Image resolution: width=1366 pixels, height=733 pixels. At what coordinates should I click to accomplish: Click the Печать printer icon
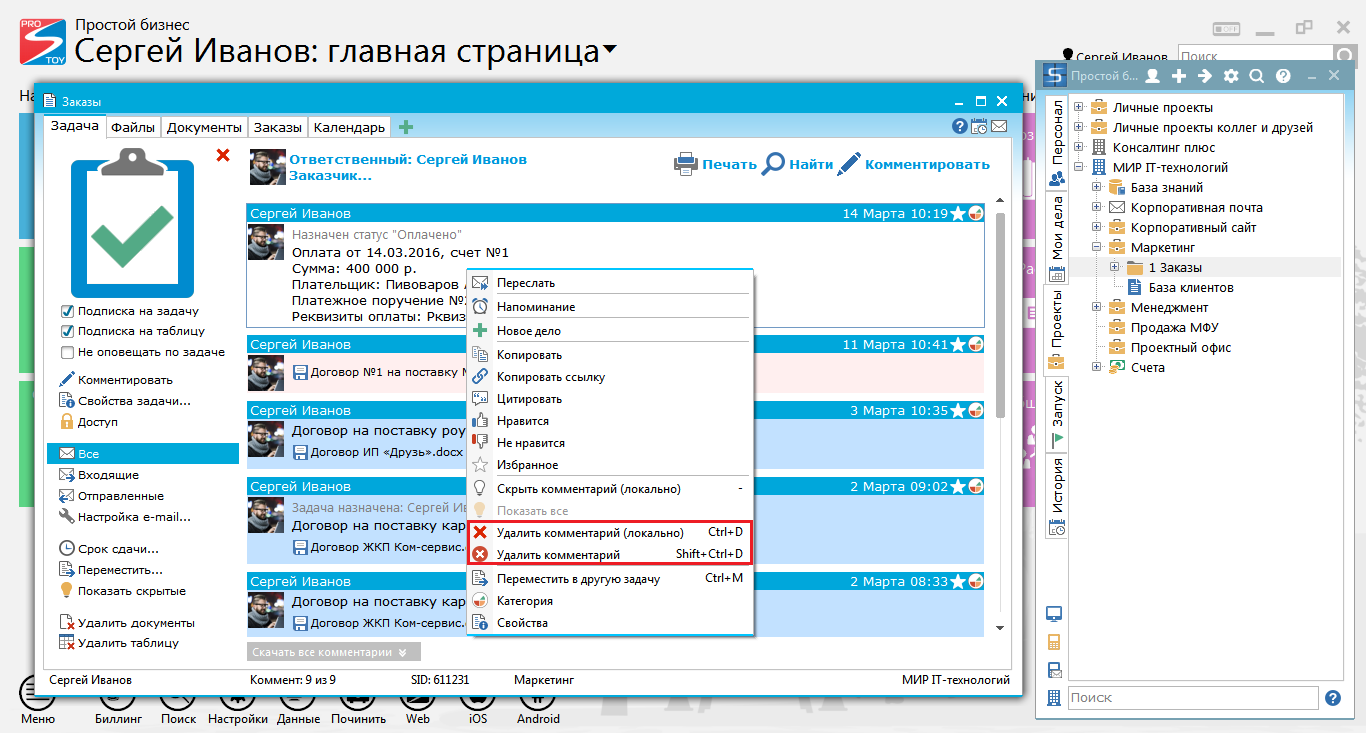[x=685, y=164]
